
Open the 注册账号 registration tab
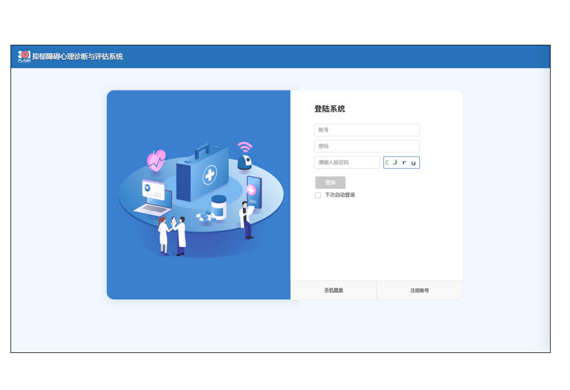420,290
